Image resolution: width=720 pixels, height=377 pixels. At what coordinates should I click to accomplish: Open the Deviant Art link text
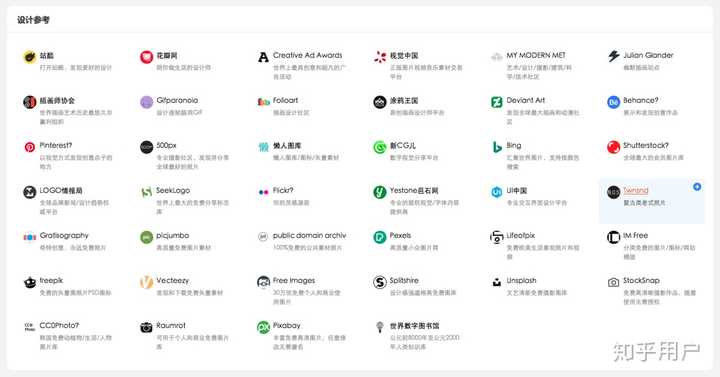point(525,100)
